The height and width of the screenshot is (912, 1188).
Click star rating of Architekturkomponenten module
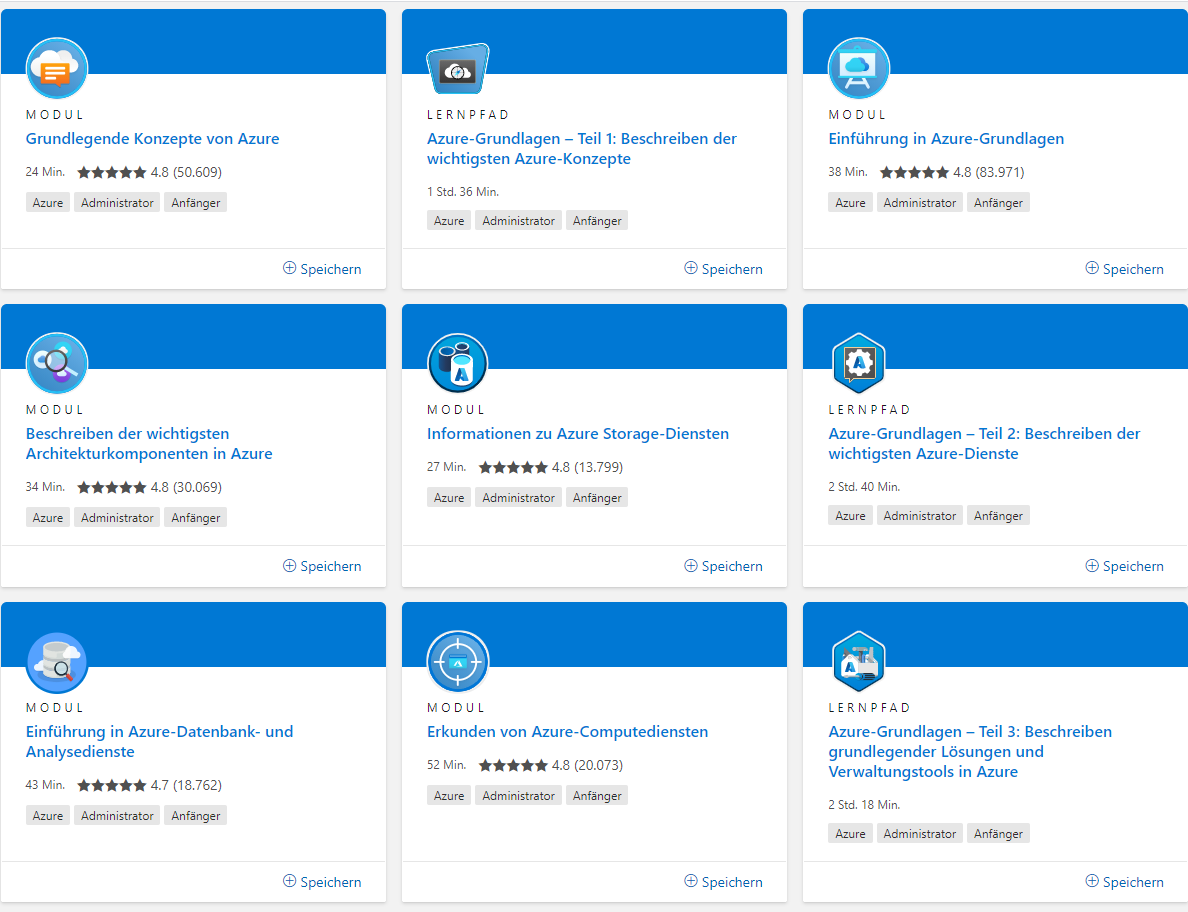(112, 488)
